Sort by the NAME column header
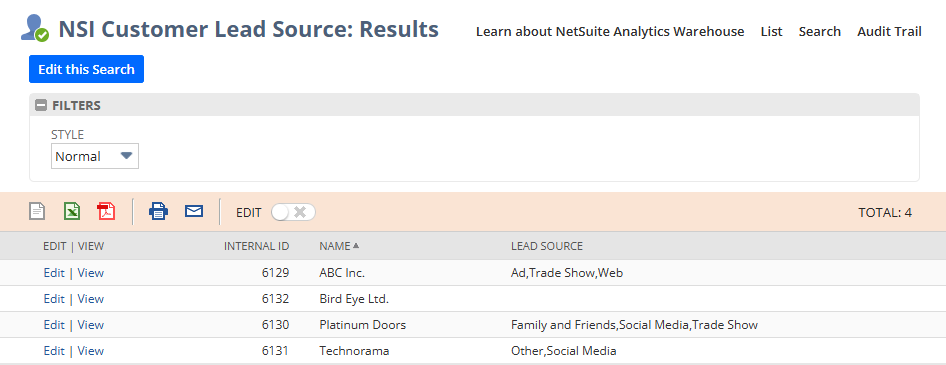 click(339, 246)
